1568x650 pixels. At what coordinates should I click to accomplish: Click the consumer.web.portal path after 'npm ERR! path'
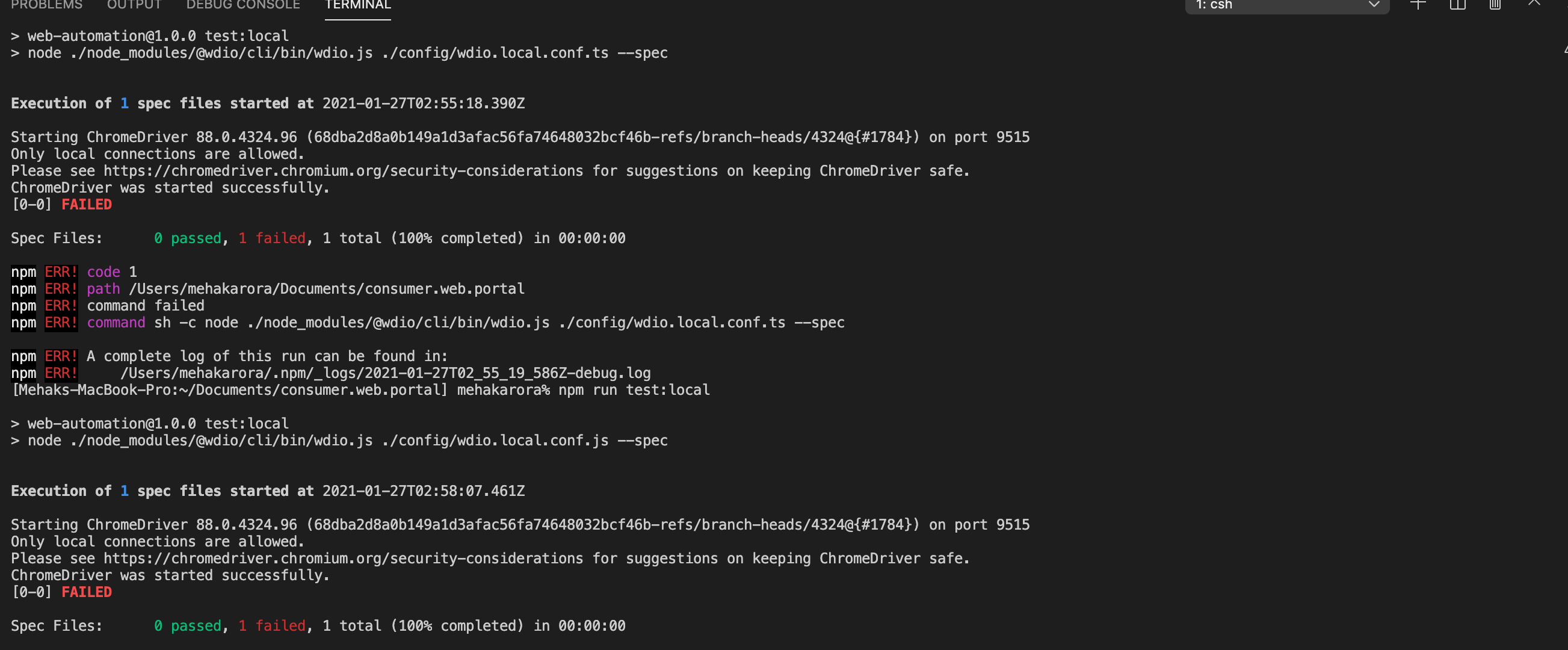326,289
